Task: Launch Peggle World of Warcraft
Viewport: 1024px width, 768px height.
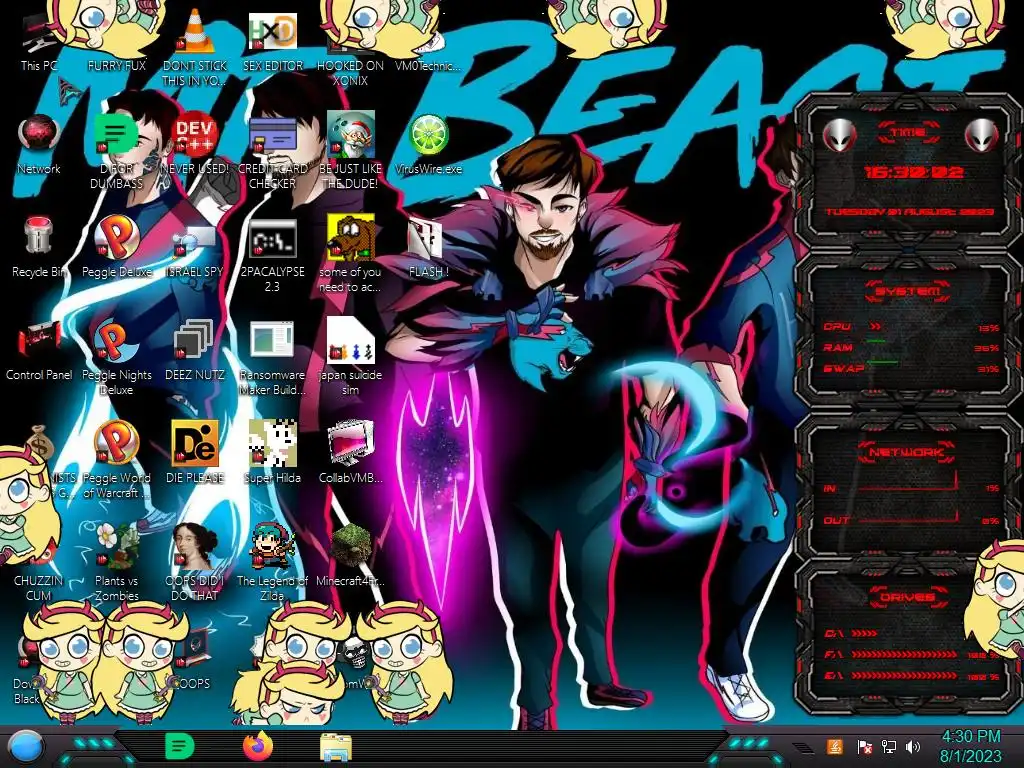Action: coord(117,444)
